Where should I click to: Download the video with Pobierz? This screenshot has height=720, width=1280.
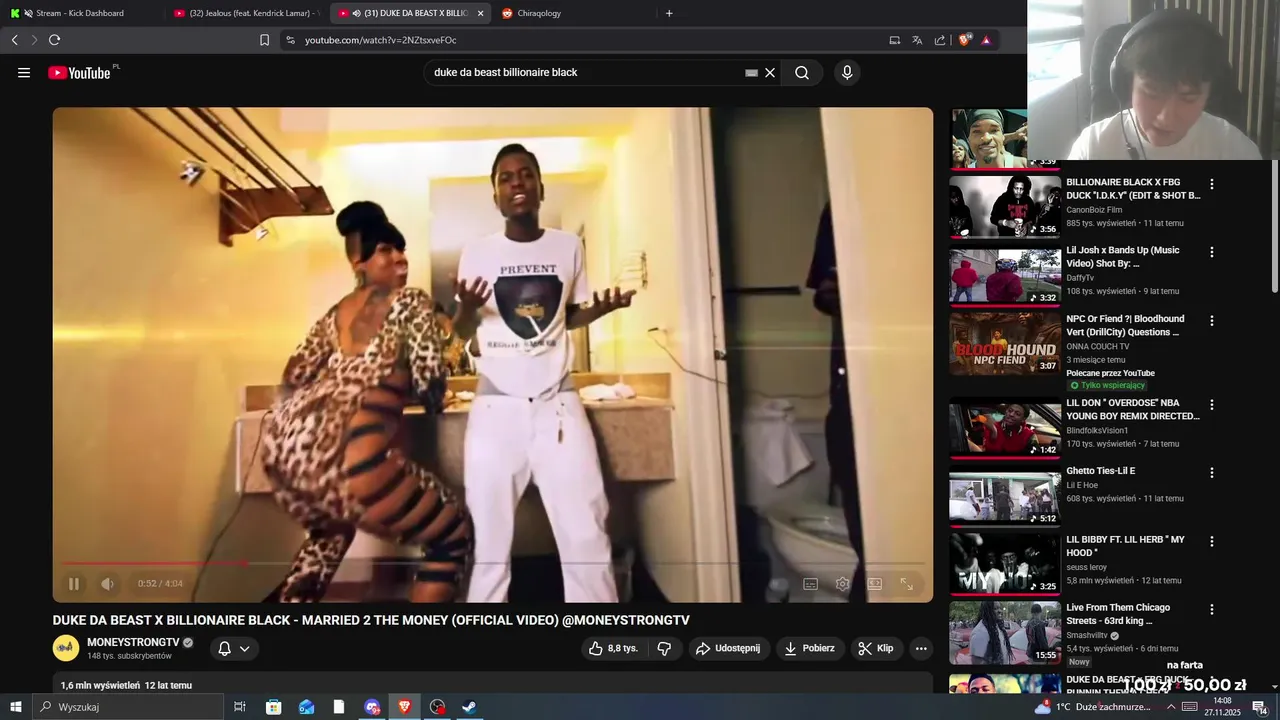tap(810, 648)
